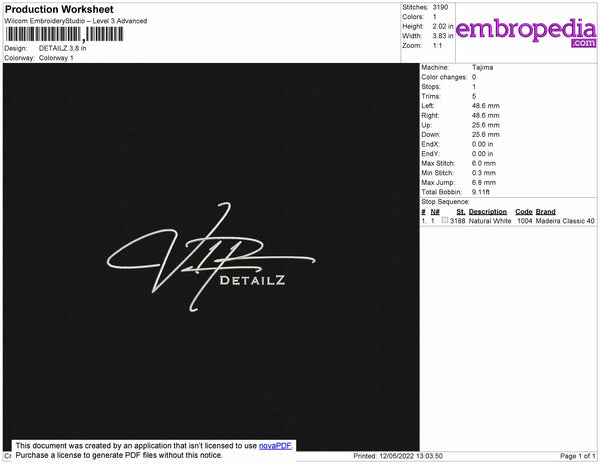Select the Width value 3.83 in
This screenshot has width=600, height=464.
[443, 36]
